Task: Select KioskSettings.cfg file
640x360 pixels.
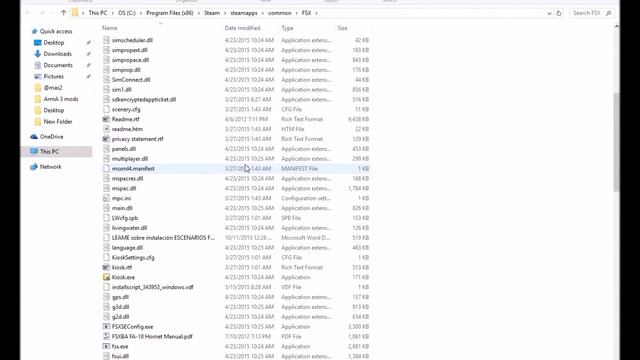Action: [133, 258]
